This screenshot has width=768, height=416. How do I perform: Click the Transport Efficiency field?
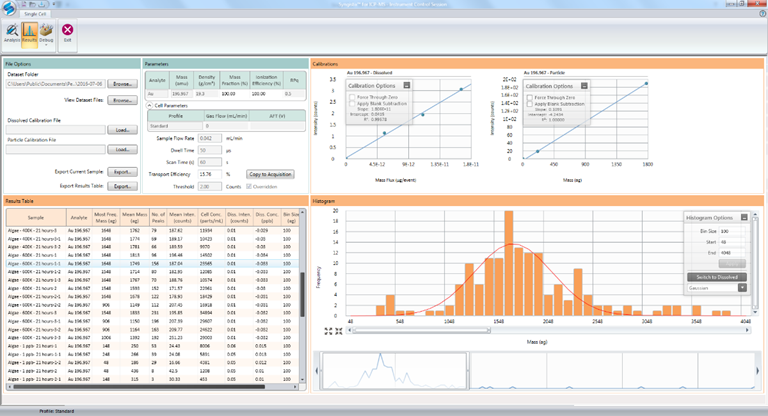(210, 174)
